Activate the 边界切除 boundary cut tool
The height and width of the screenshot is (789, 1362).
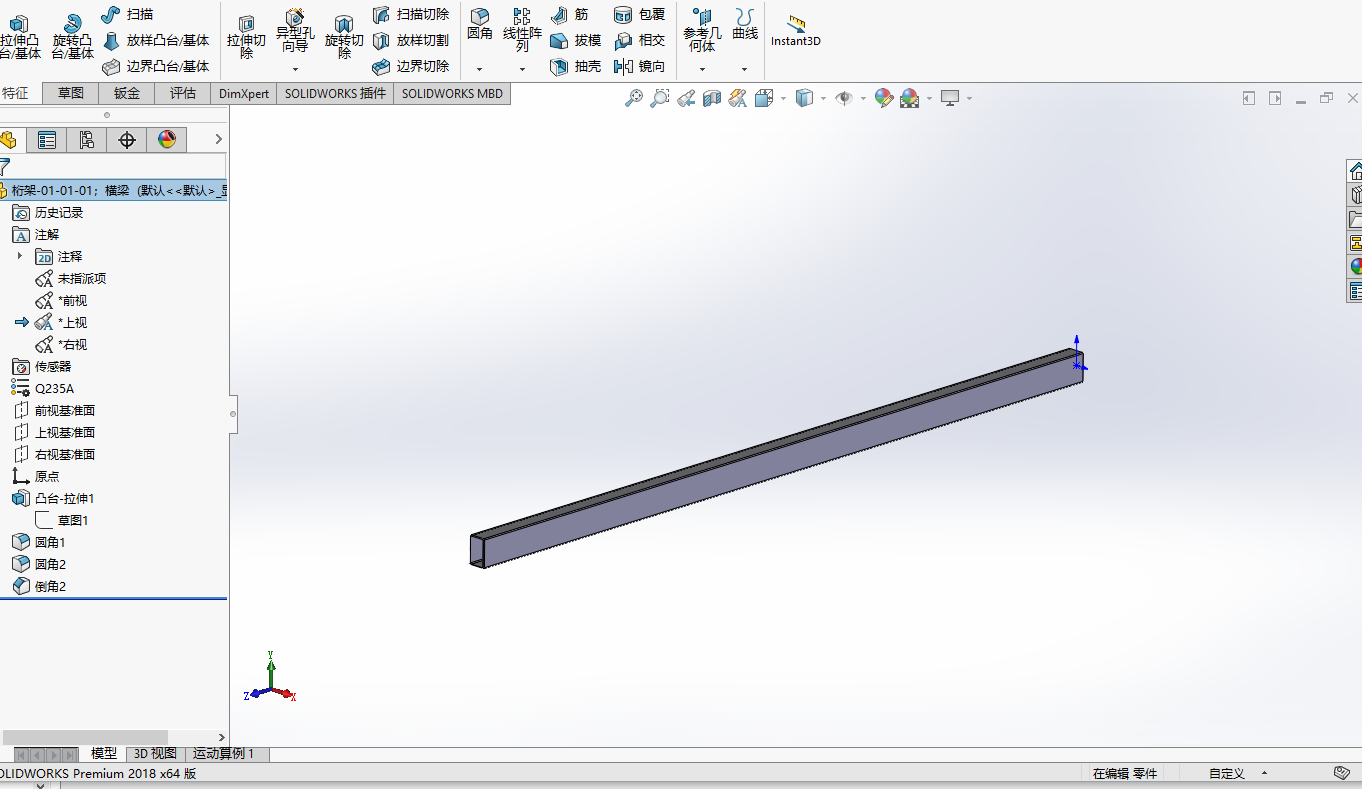point(411,66)
